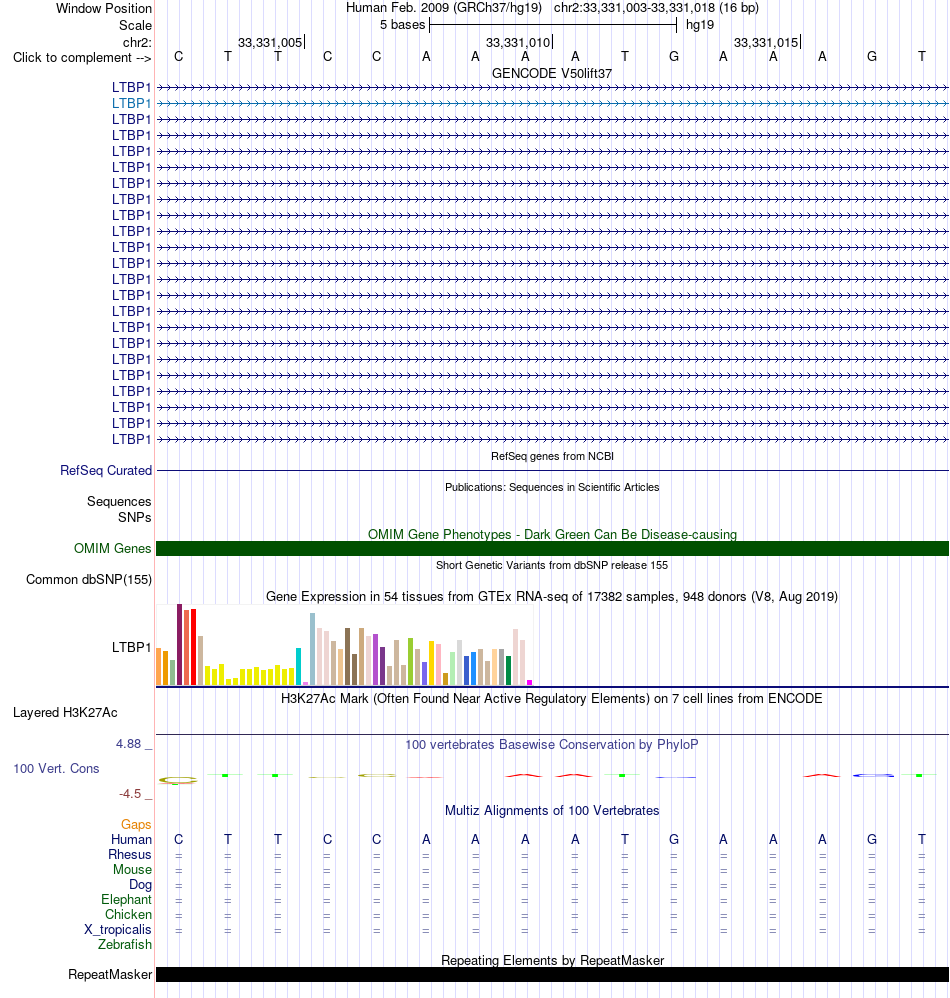Click the LTBP1 label beside expression bar chart
Screen dimensions: 950x998
(x=132, y=647)
